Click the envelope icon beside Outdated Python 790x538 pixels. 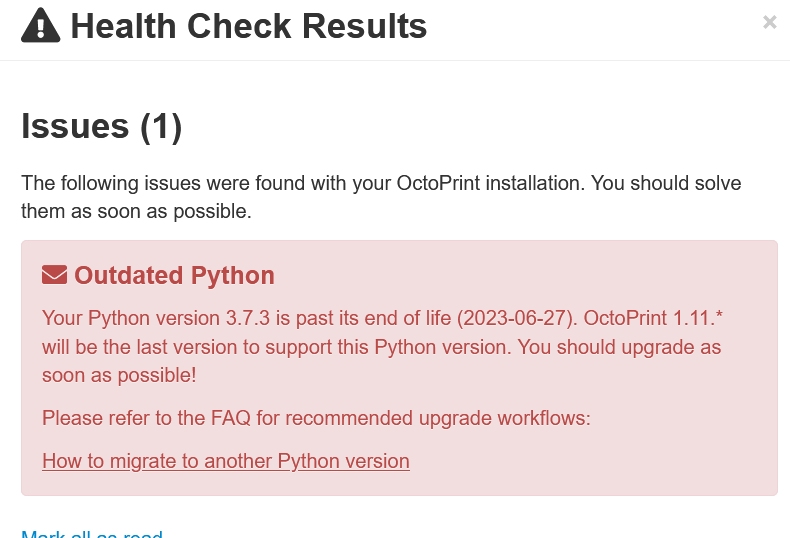click(x=54, y=275)
